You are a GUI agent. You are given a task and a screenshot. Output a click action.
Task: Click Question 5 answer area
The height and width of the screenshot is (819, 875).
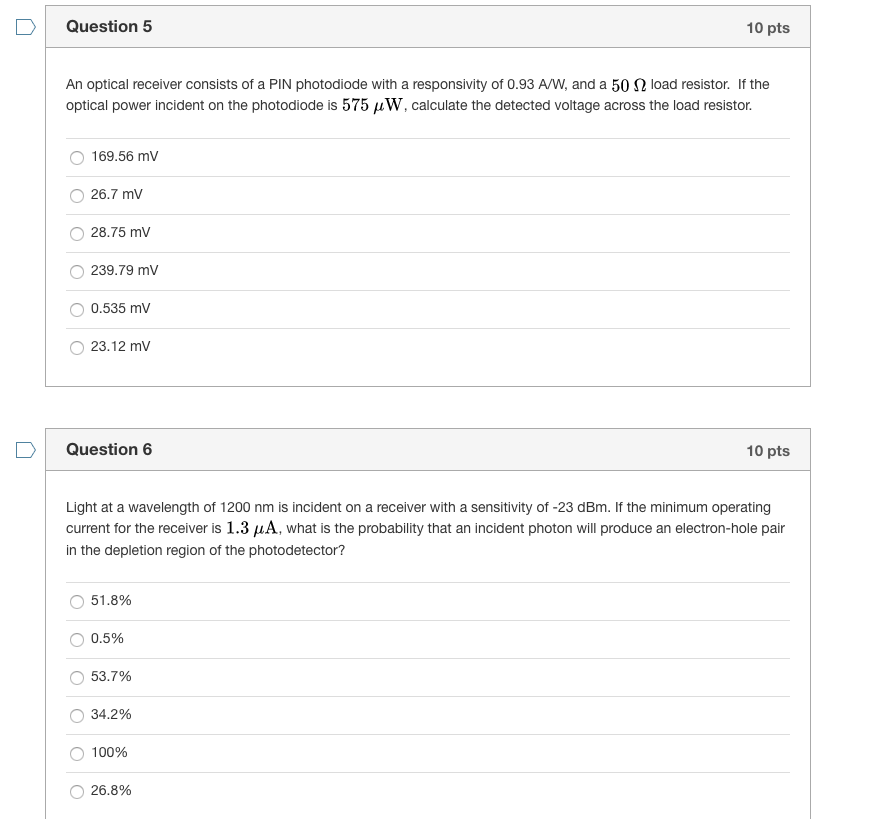(427, 250)
